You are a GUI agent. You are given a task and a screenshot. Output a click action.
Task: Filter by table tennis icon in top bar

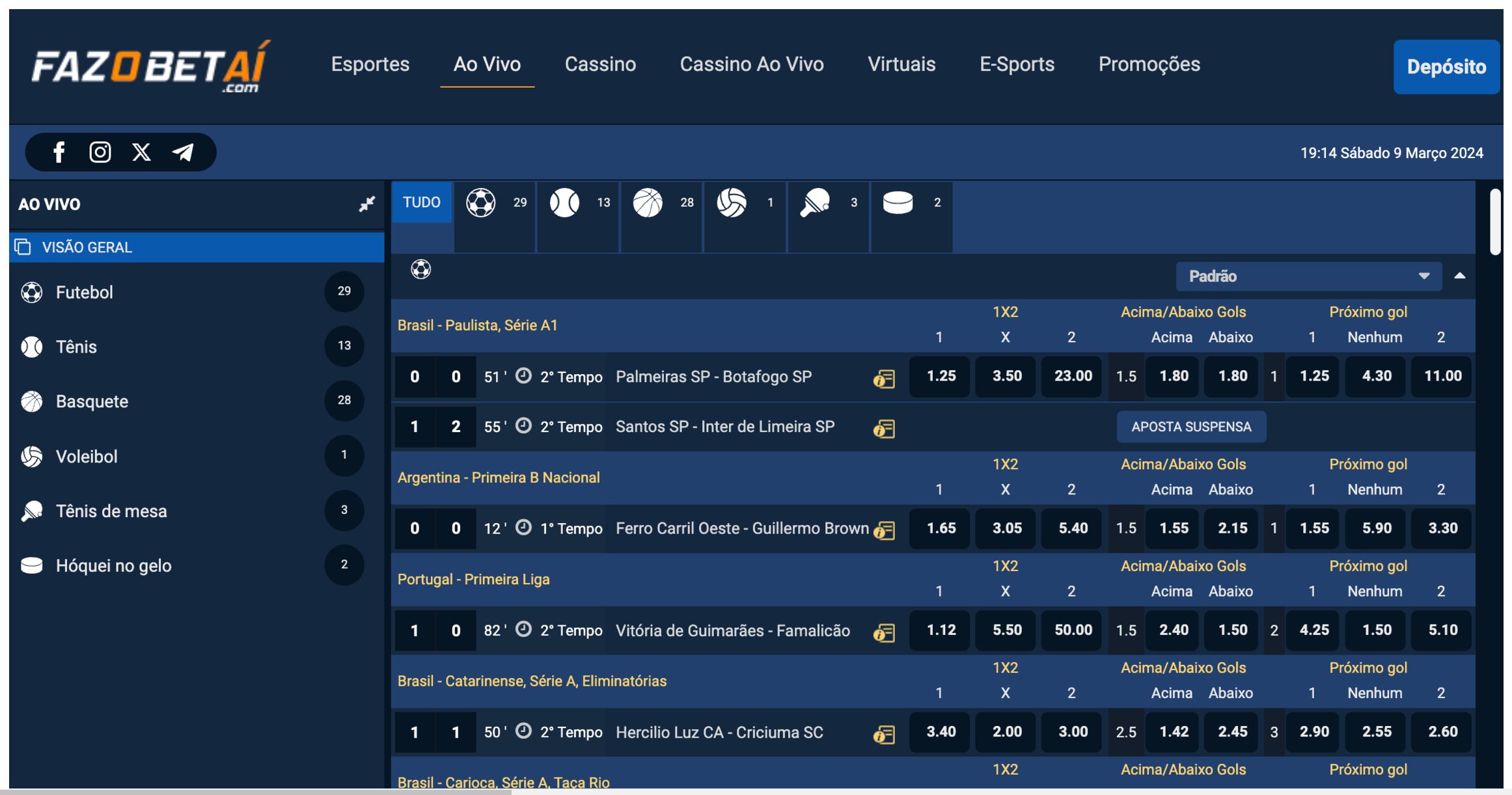click(815, 202)
